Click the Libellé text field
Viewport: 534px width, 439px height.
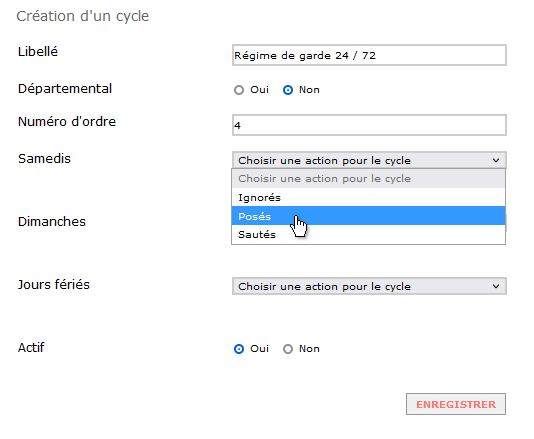click(369, 55)
